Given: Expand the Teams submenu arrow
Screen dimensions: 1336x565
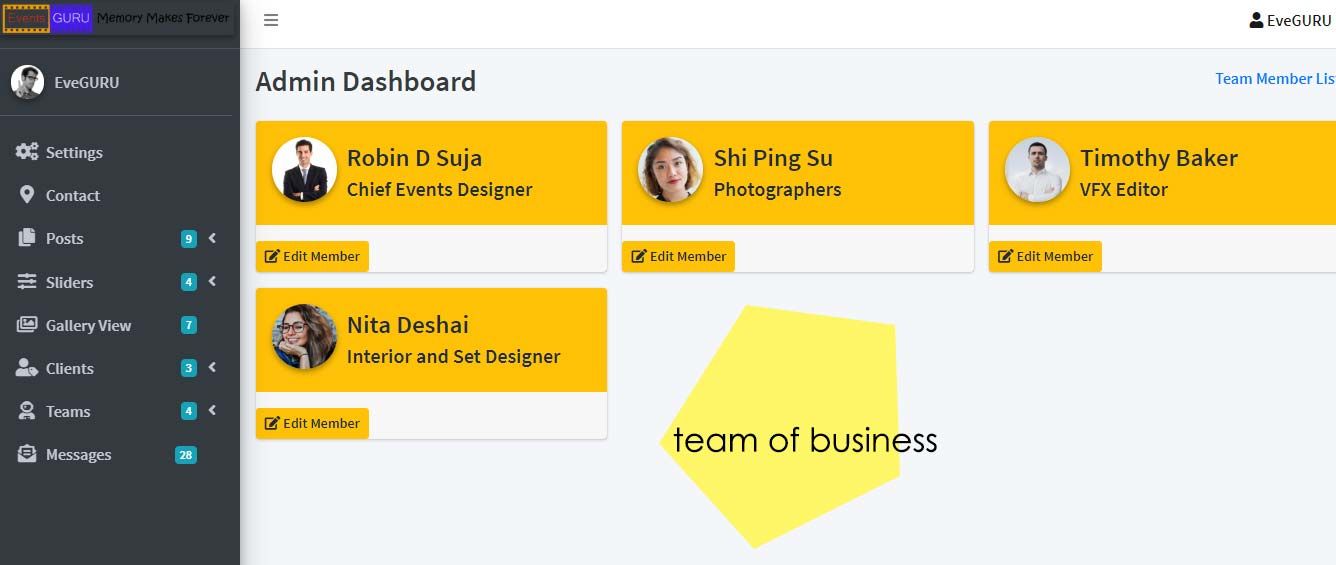Looking at the screenshot, I should [x=212, y=411].
